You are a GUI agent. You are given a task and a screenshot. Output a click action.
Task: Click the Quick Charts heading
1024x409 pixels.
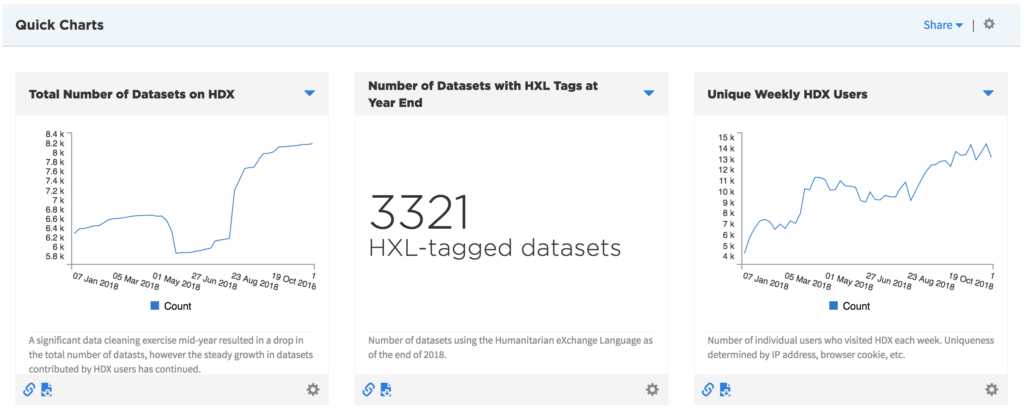[59, 24]
